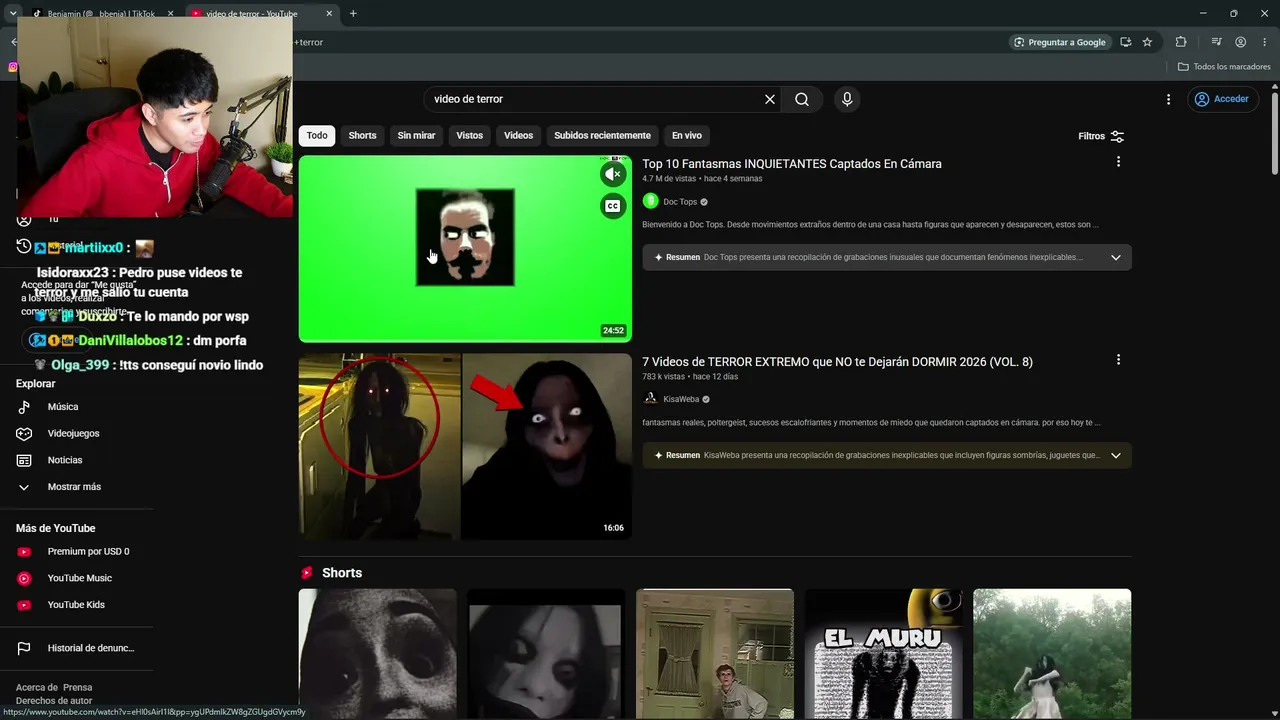Select the Shorts filter chip
This screenshot has width=1280, height=720.
[362, 135]
